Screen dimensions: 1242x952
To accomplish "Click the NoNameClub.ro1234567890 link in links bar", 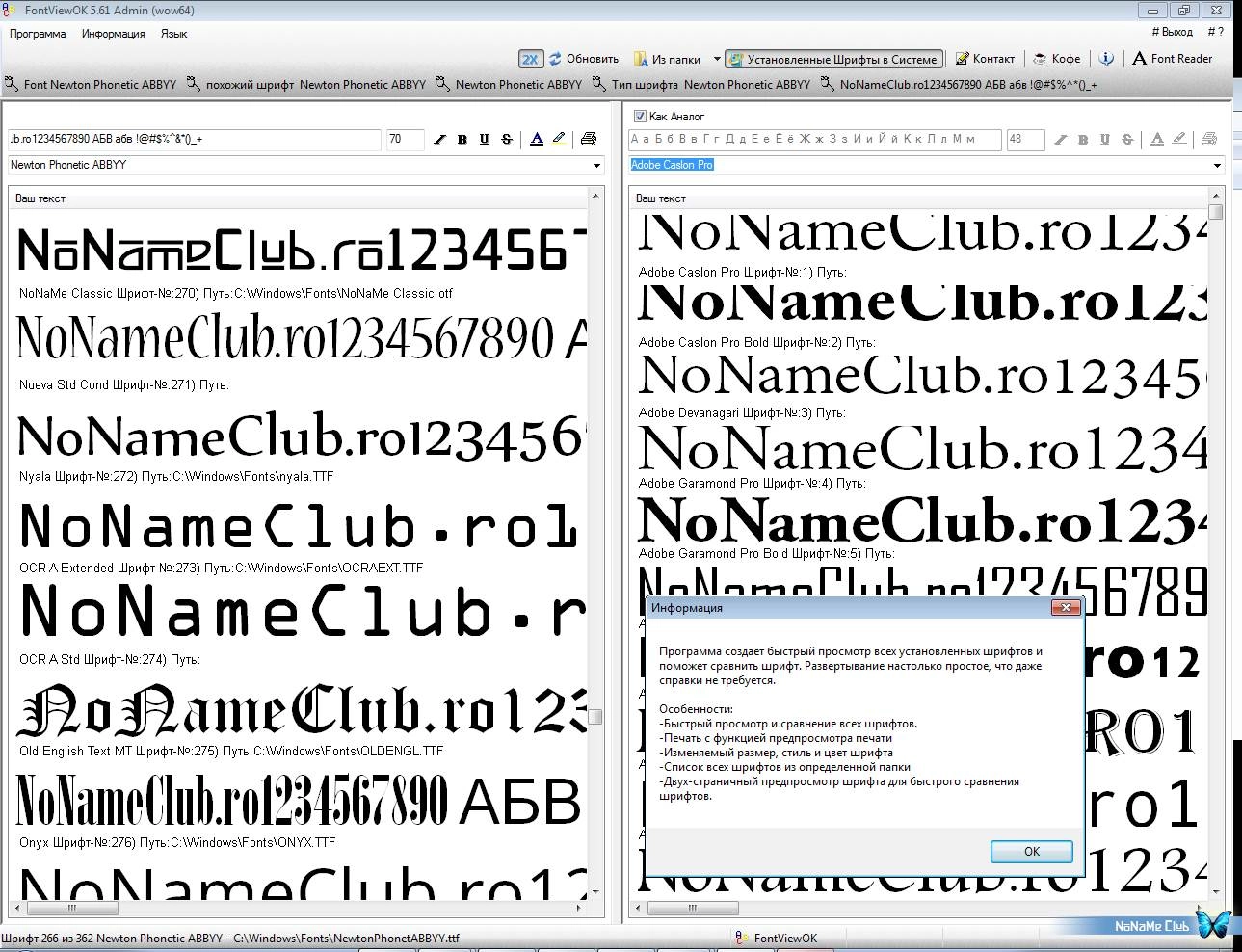I will 959,85.
